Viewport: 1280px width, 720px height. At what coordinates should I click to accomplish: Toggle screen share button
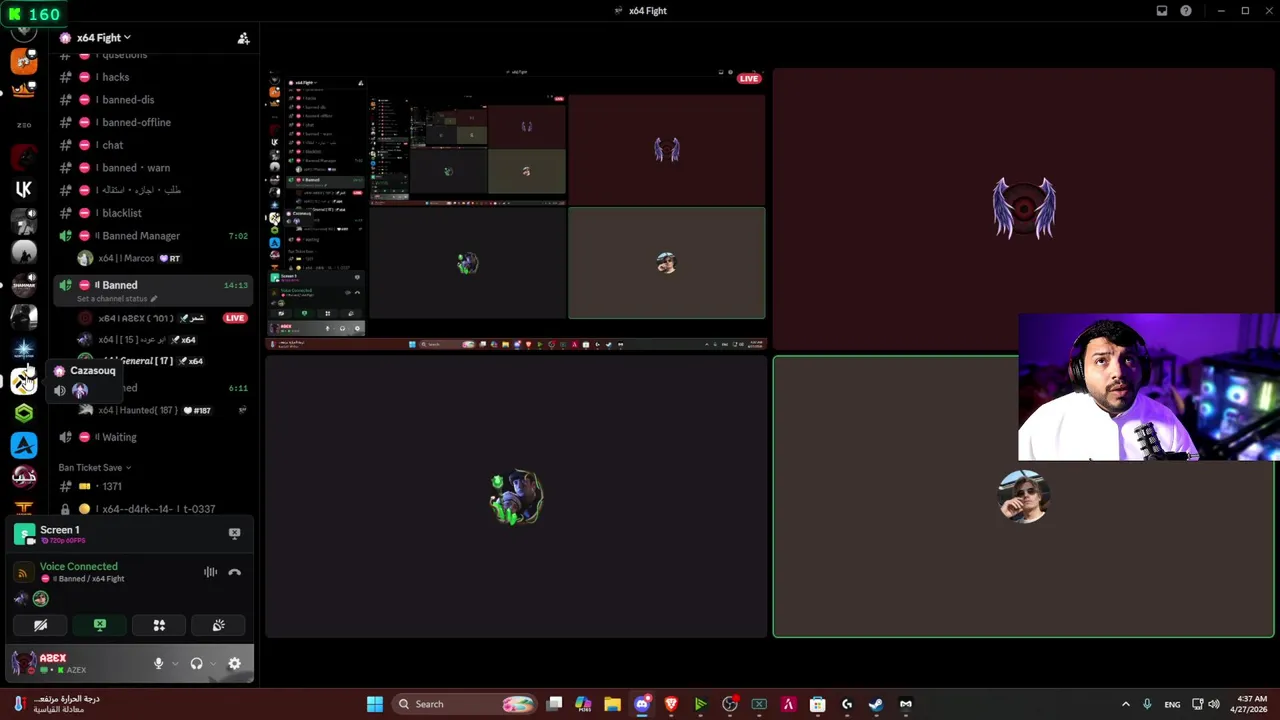point(99,625)
